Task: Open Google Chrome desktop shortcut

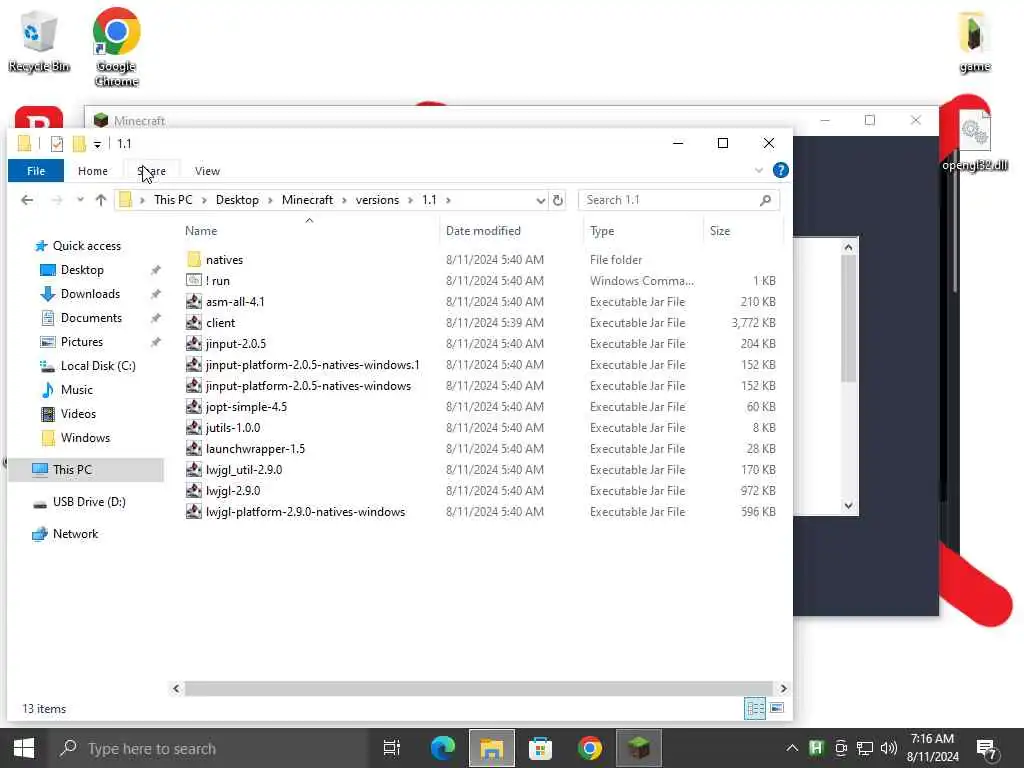Action: [x=116, y=47]
